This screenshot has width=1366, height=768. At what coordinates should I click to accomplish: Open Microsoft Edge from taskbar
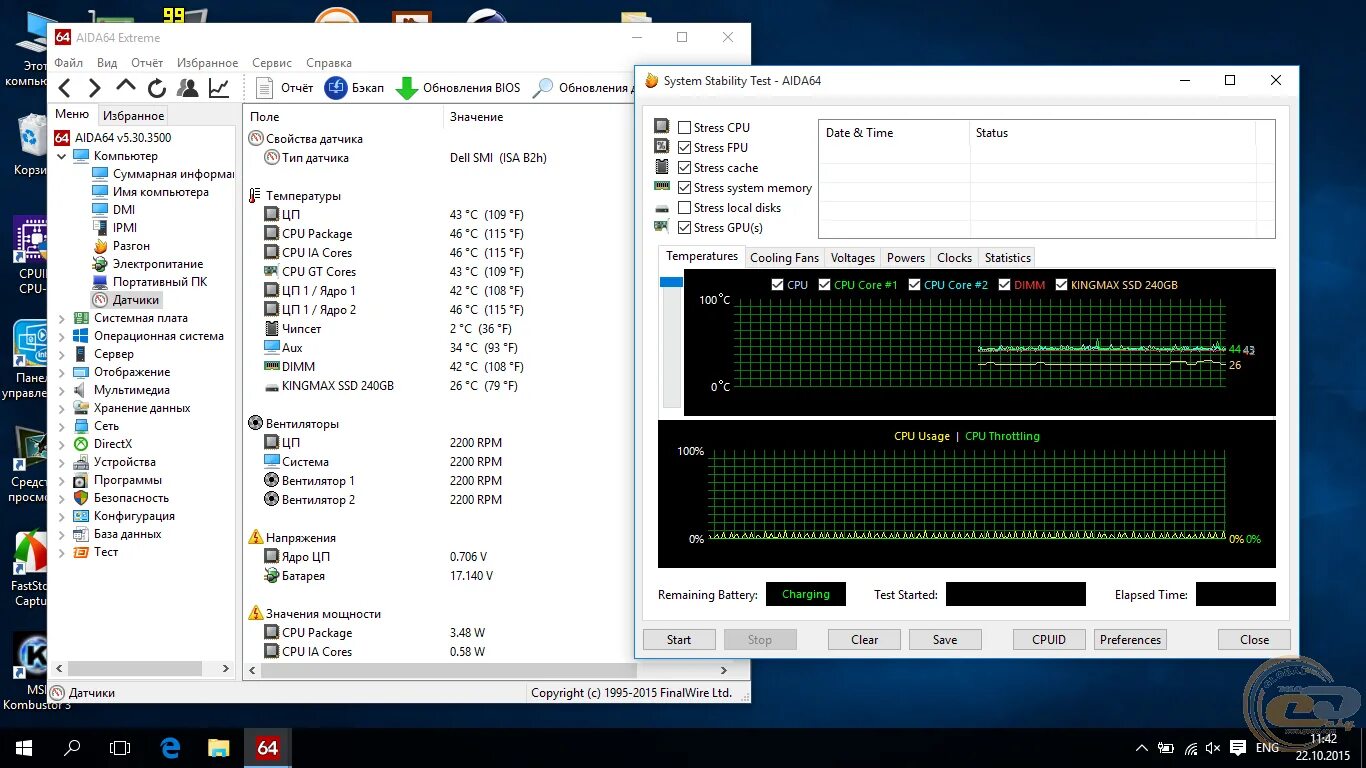point(170,747)
